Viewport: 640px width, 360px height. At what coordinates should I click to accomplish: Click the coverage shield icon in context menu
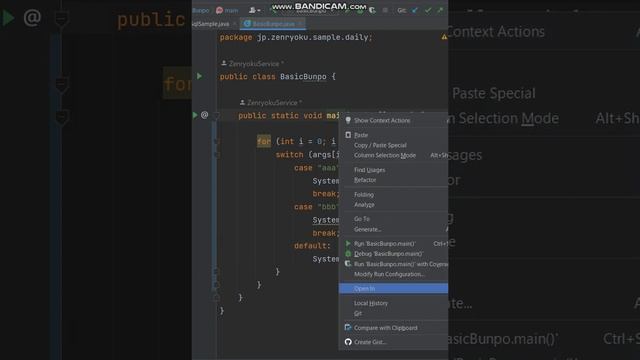pyautogui.click(x=348, y=264)
